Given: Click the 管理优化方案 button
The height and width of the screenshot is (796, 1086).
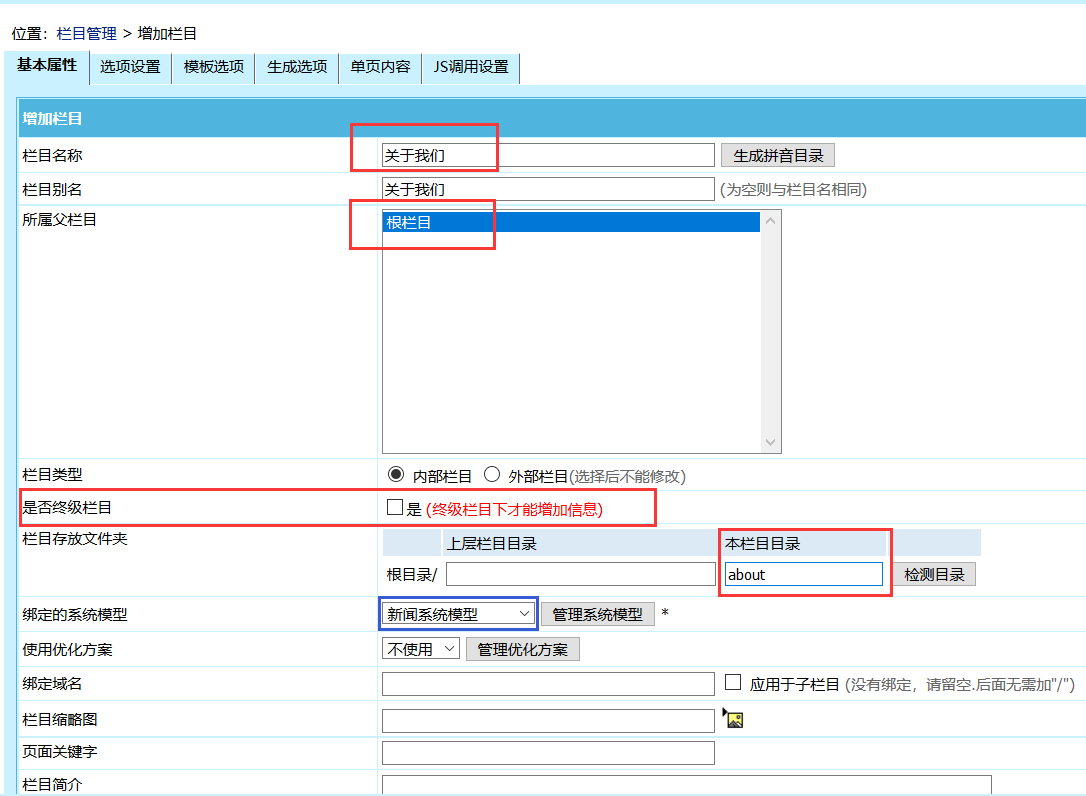Looking at the screenshot, I should pyautogui.click(x=522, y=650).
